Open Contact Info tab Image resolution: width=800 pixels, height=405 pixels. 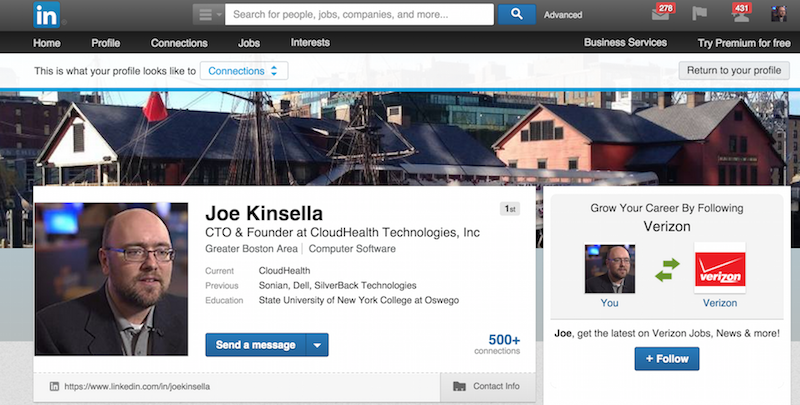[x=488, y=386]
